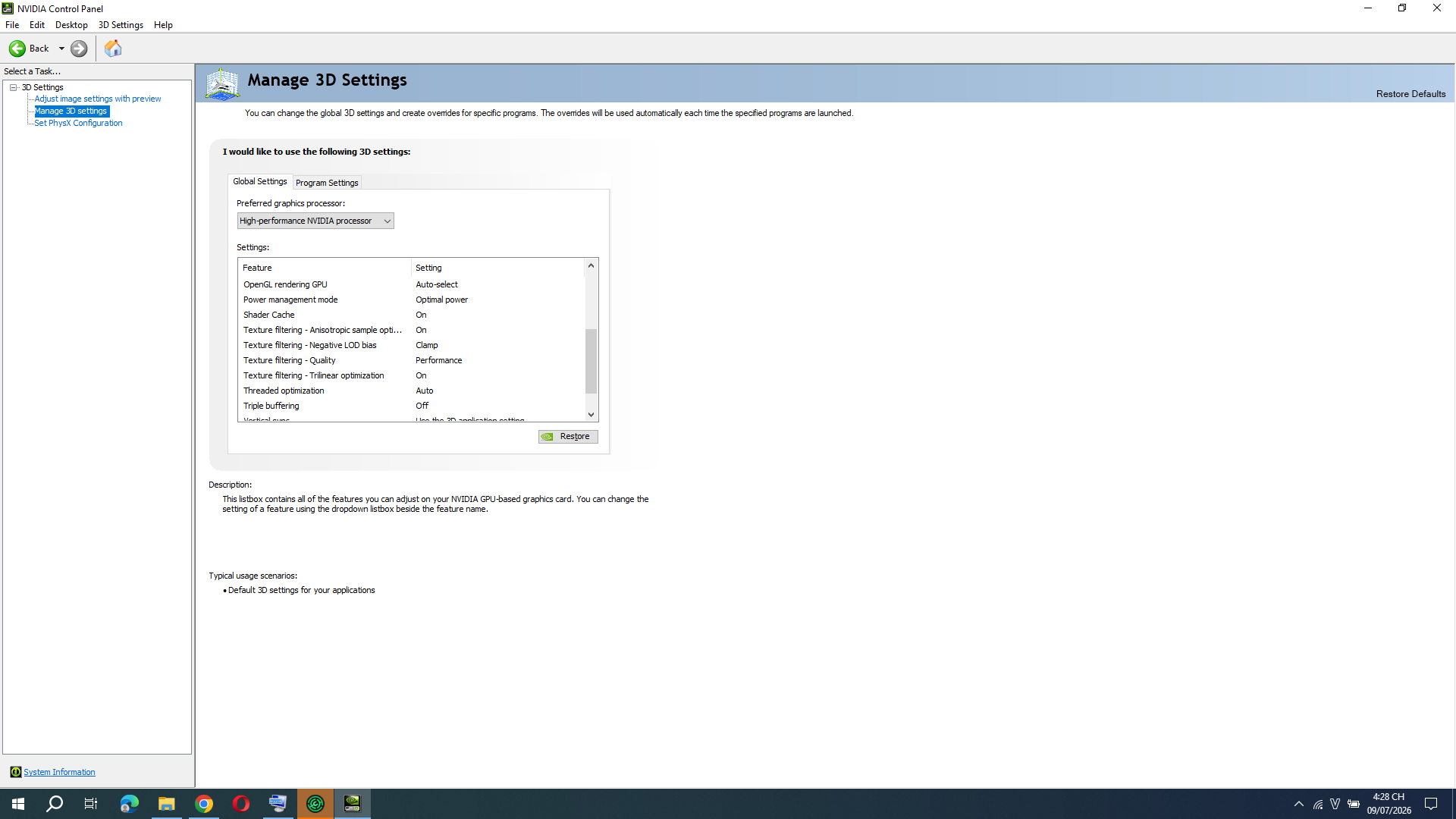Launch Google Chrome from the taskbar

[204, 804]
